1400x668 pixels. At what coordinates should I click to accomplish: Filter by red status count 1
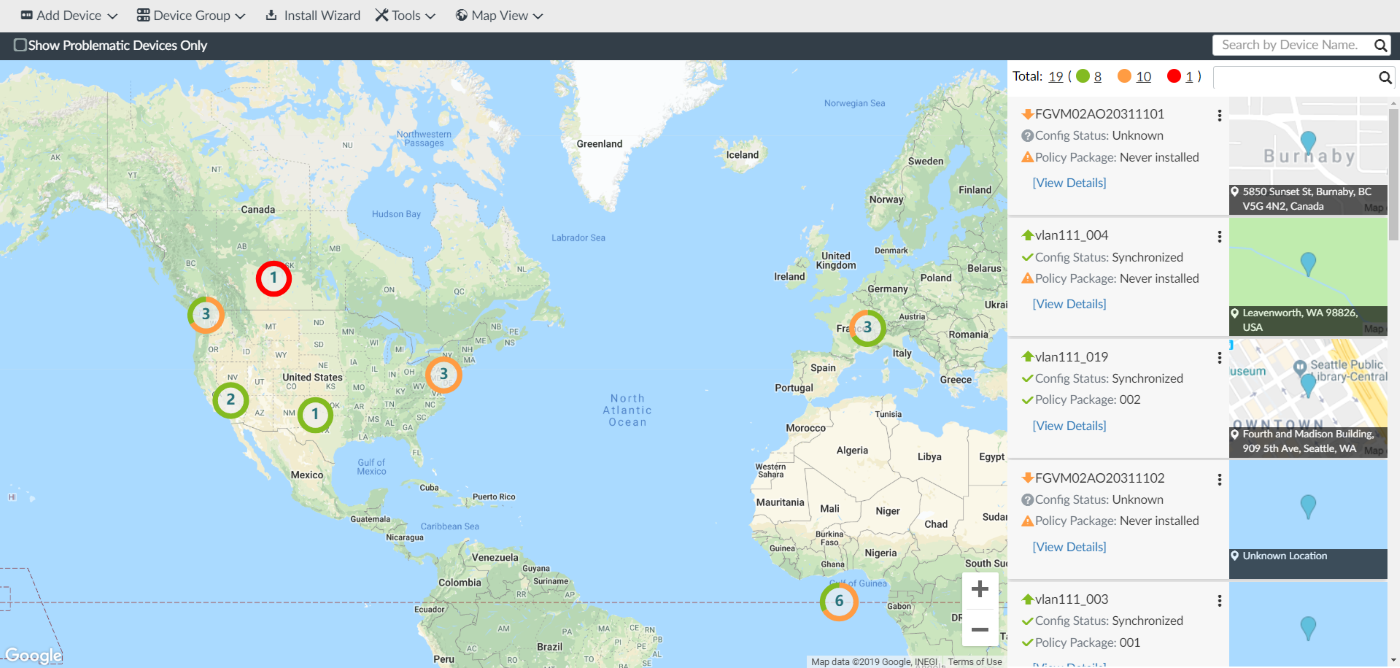[x=1189, y=76]
